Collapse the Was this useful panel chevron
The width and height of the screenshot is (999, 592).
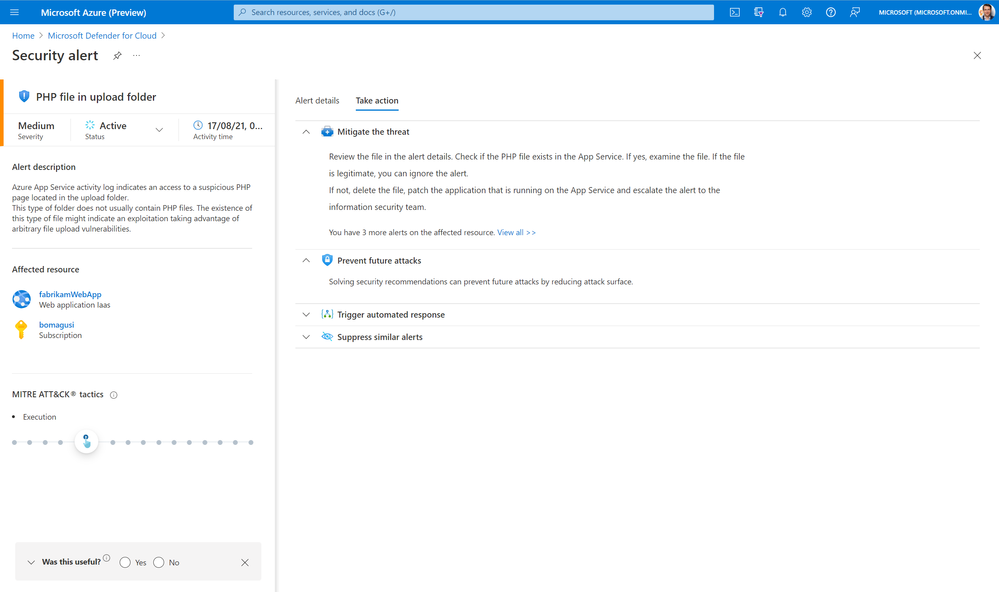(31, 562)
